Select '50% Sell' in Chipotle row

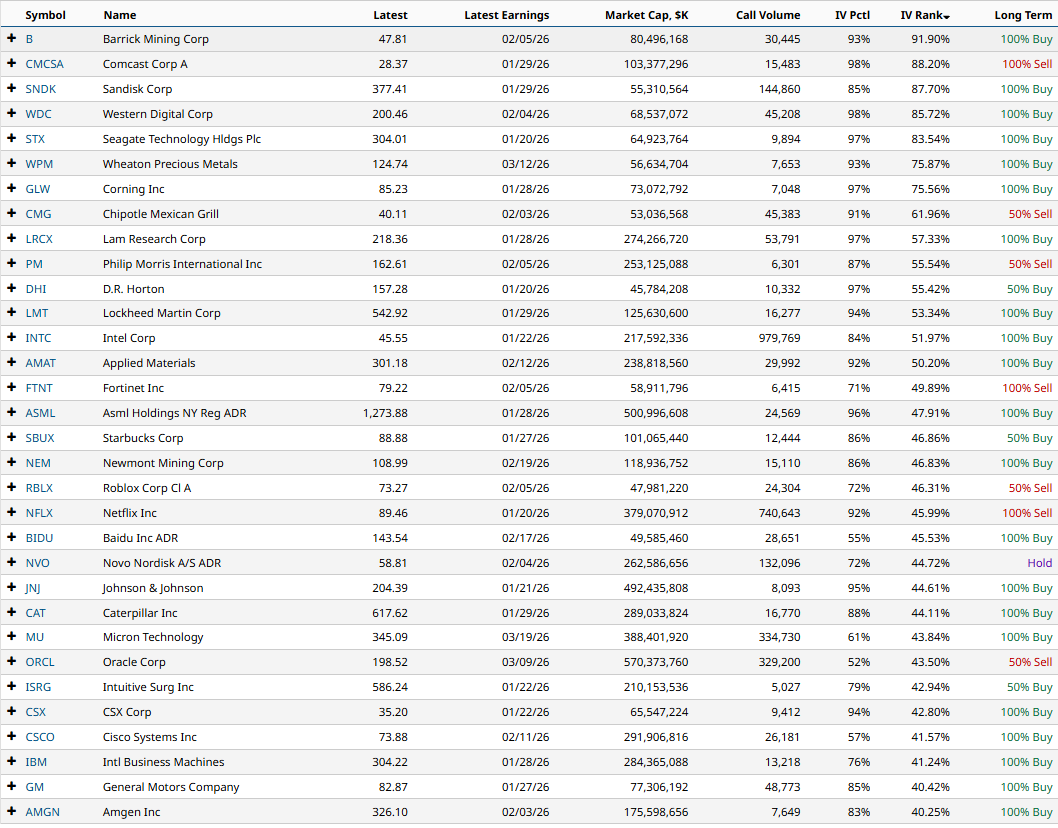pyautogui.click(x=1030, y=214)
